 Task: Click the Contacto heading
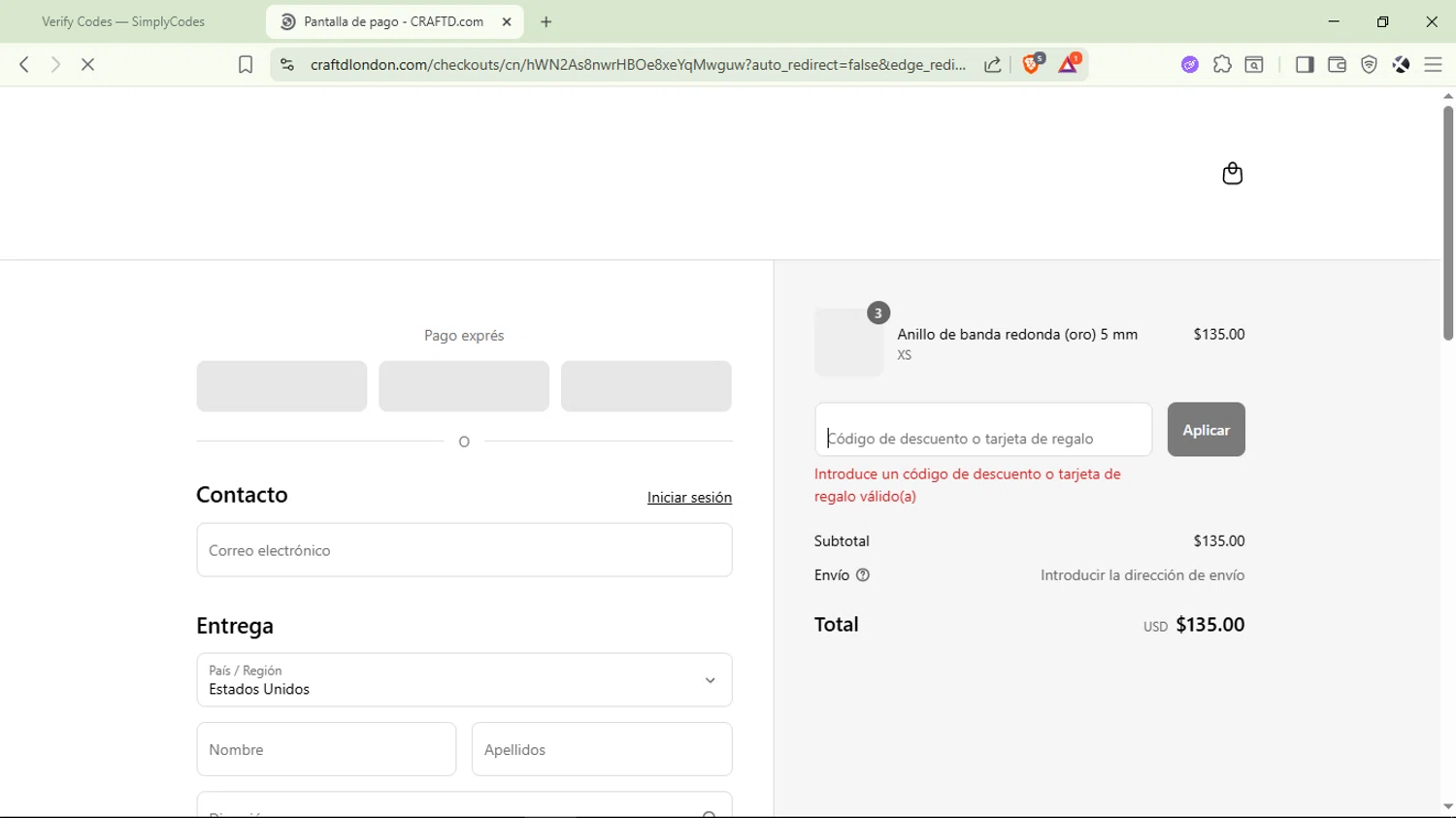pyautogui.click(x=242, y=495)
